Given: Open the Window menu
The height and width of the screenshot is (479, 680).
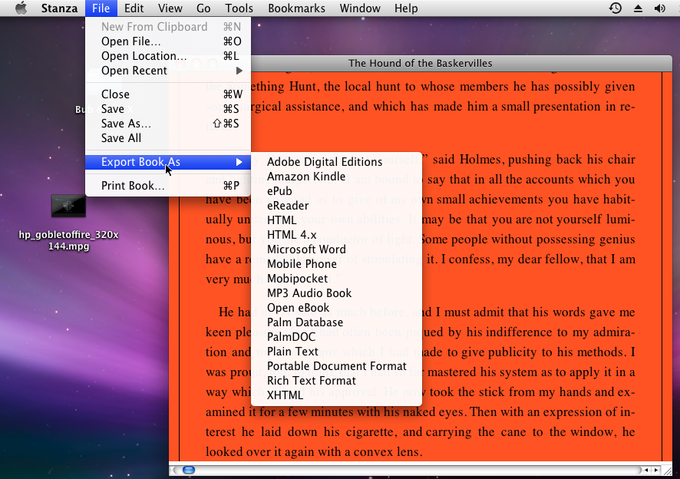Looking at the screenshot, I should click(x=360, y=8).
